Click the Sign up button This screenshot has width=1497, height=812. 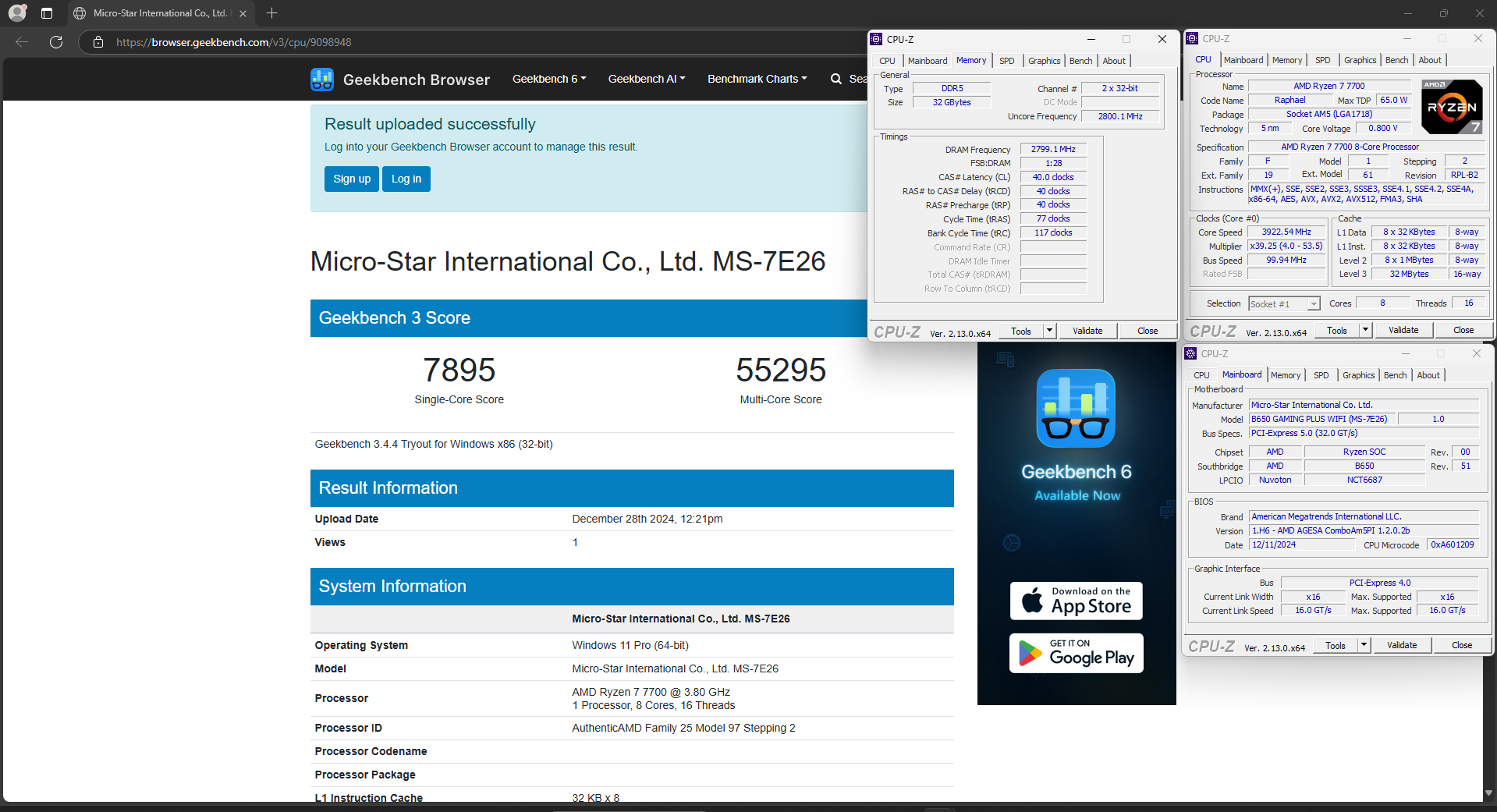[352, 179]
